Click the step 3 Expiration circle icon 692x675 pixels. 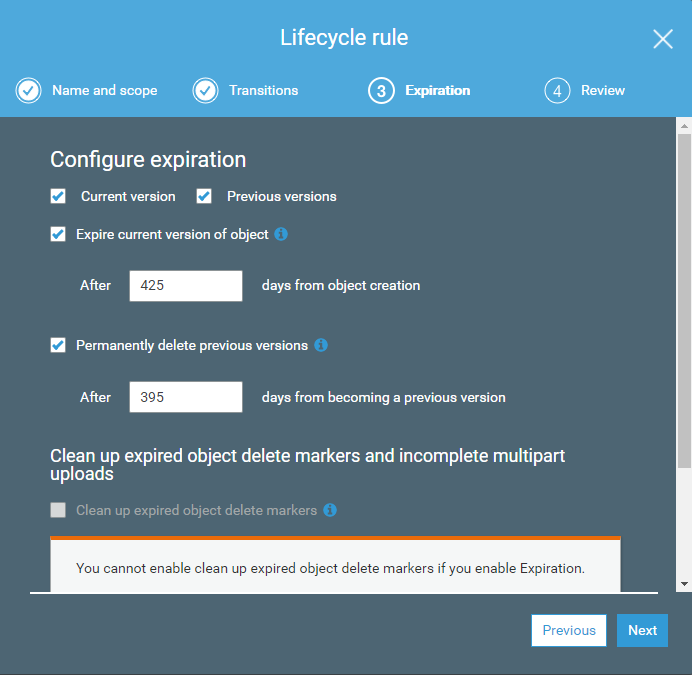click(380, 91)
